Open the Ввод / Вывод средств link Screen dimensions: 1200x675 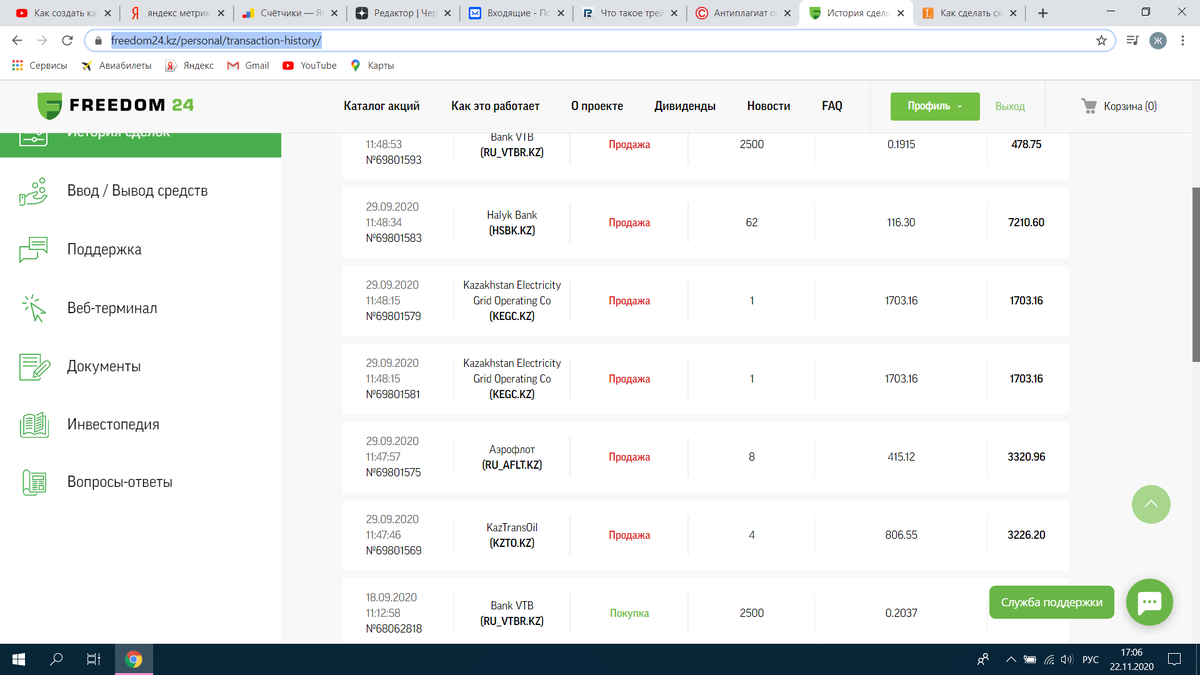[137, 191]
